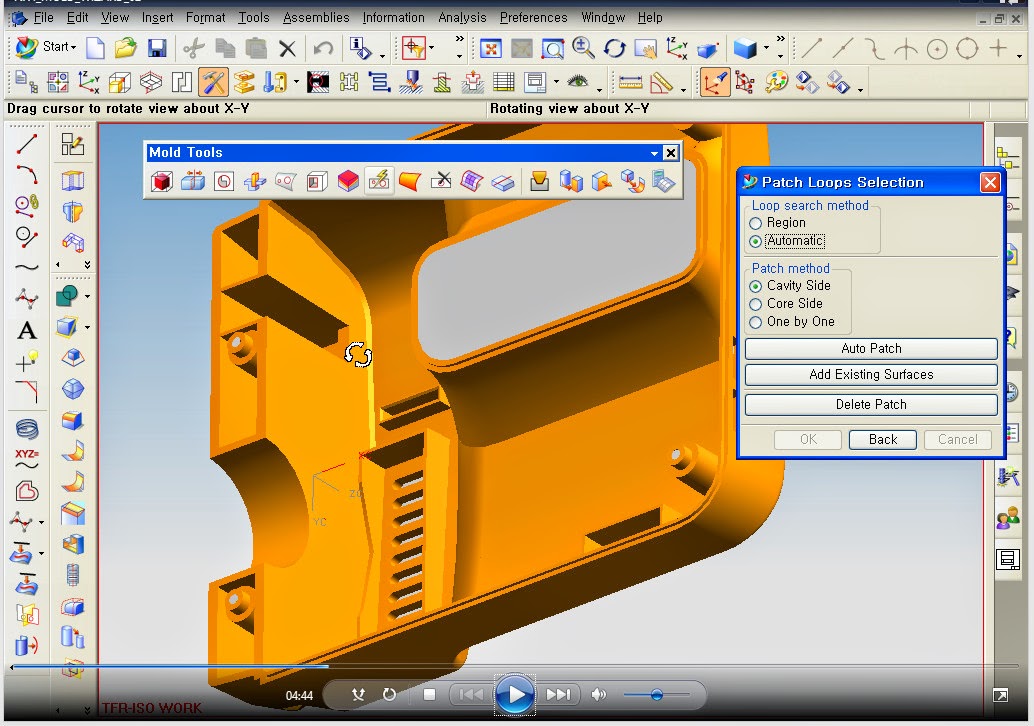
Task: Click the Auto Patch button
Action: 871,349
